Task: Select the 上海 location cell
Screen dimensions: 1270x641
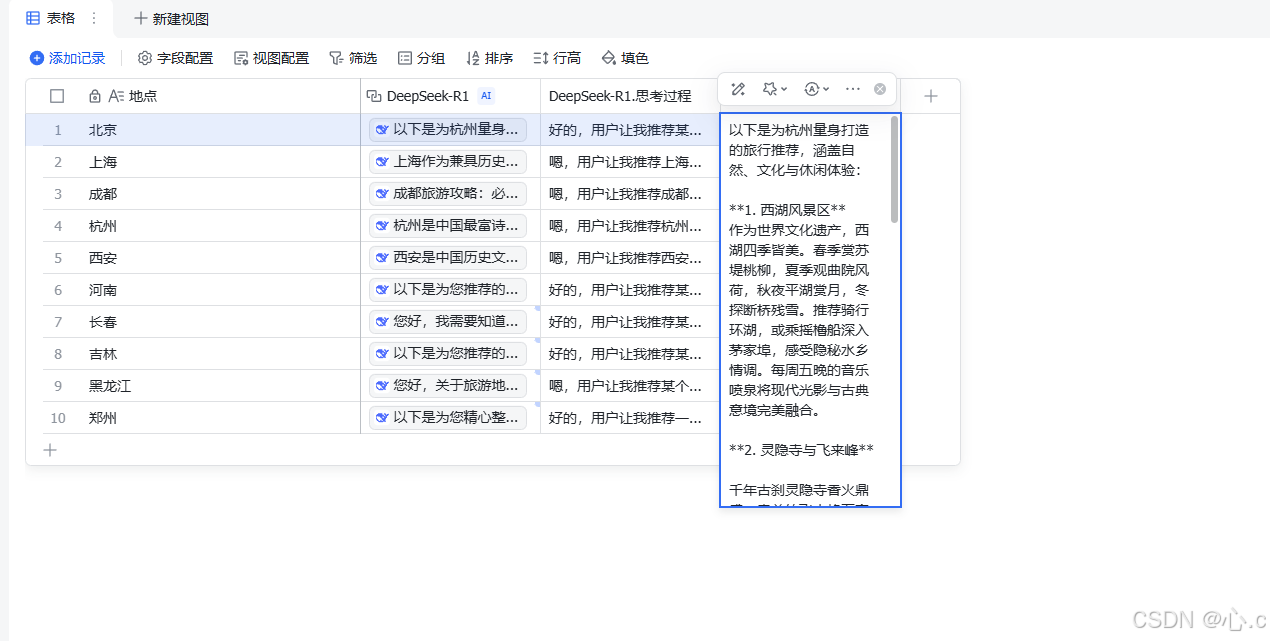Action: pos(220,162)
